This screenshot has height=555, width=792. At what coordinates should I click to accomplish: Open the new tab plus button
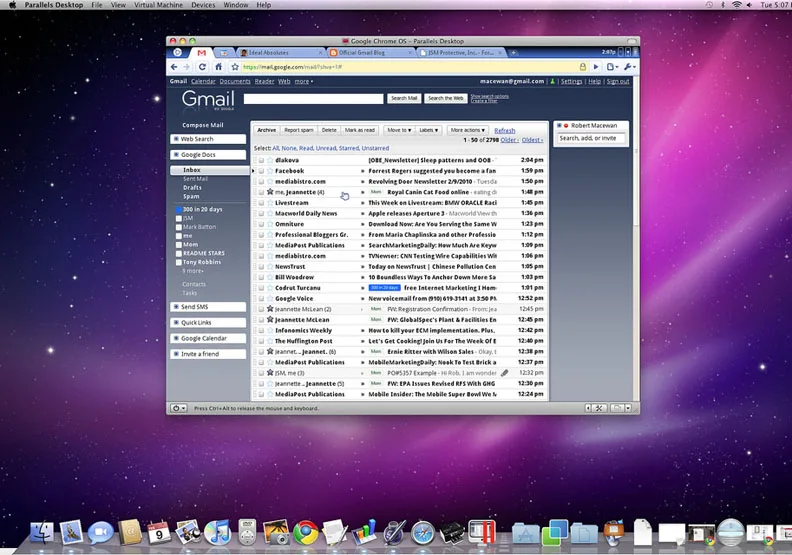(513, 53)
